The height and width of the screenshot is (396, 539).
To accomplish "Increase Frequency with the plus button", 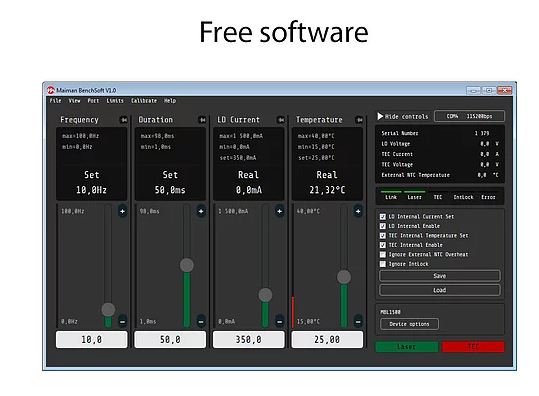I will coord(122,211).
